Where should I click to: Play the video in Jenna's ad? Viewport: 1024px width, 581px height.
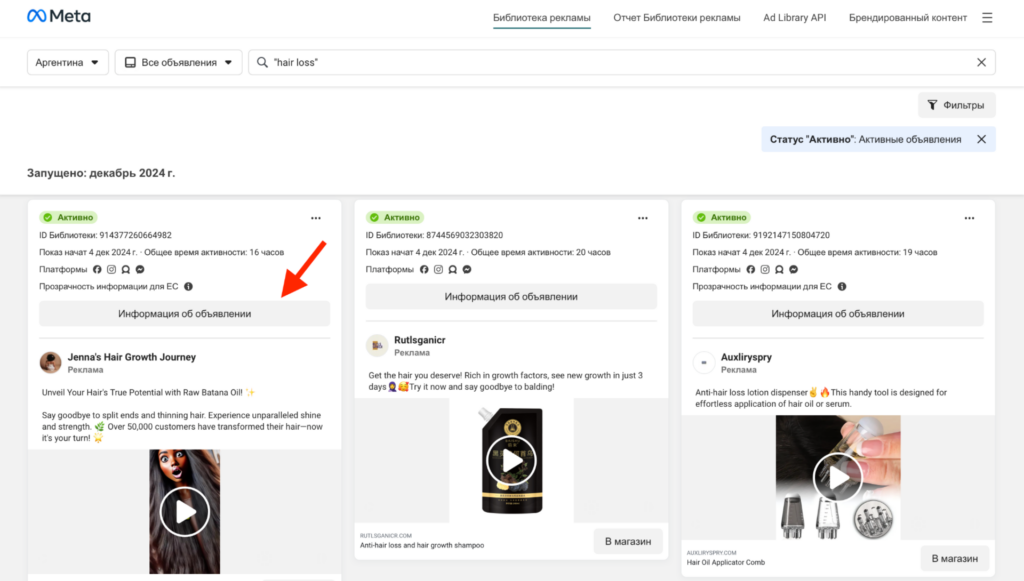184,511
